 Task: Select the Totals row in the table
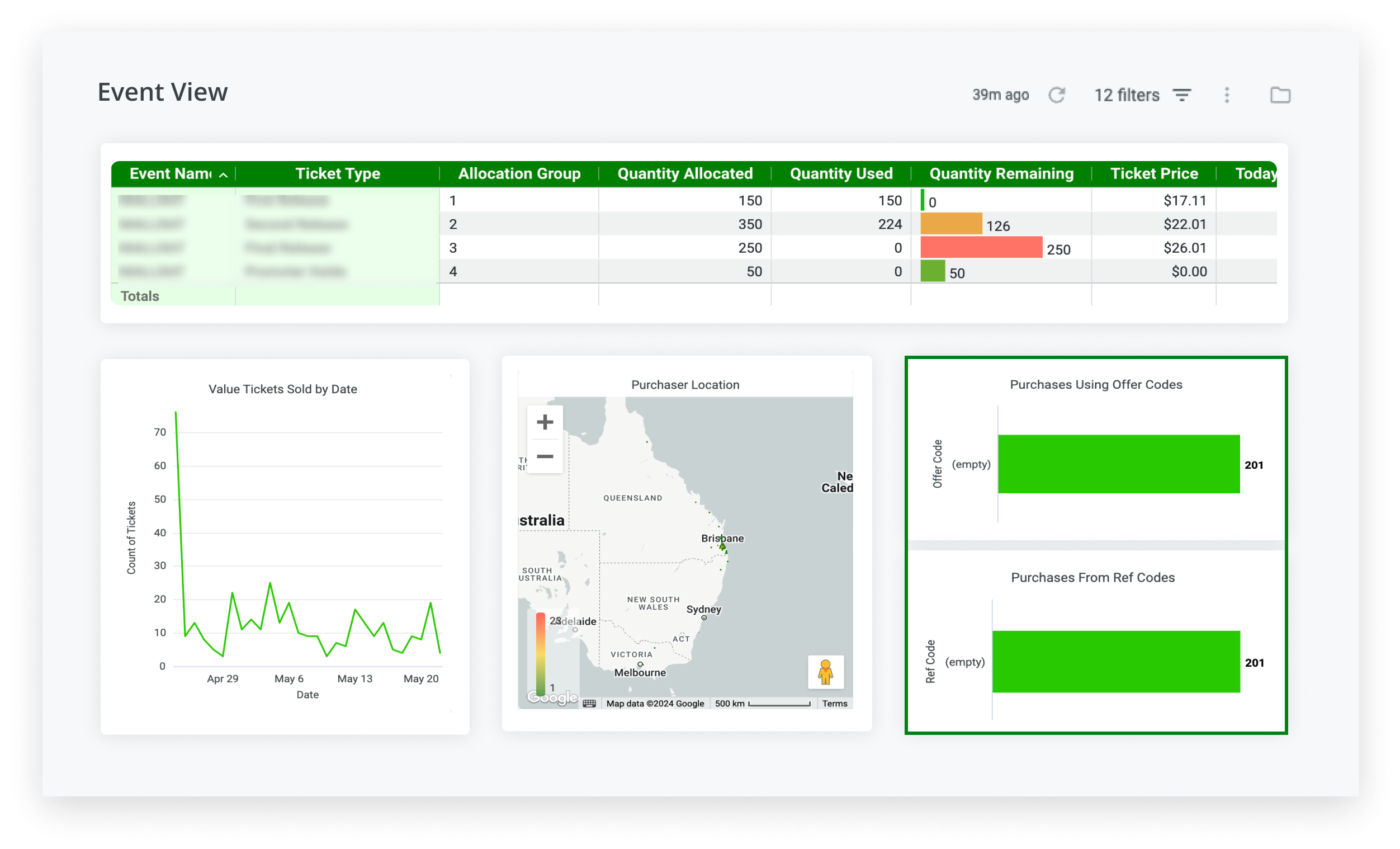pyautogui.click(x=140, y=295)
